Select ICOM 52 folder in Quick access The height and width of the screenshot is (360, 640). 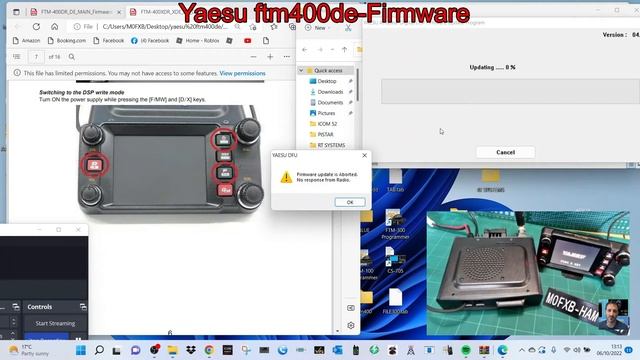(x=327, y=124)
